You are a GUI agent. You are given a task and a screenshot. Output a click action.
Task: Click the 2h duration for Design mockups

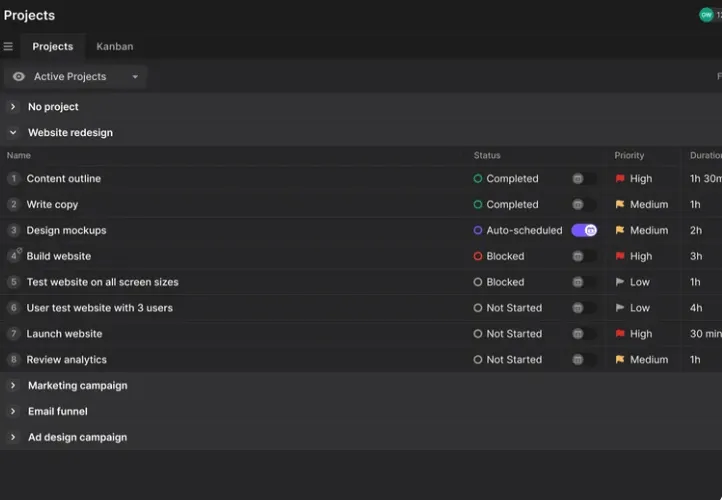[x=696, y=230]
